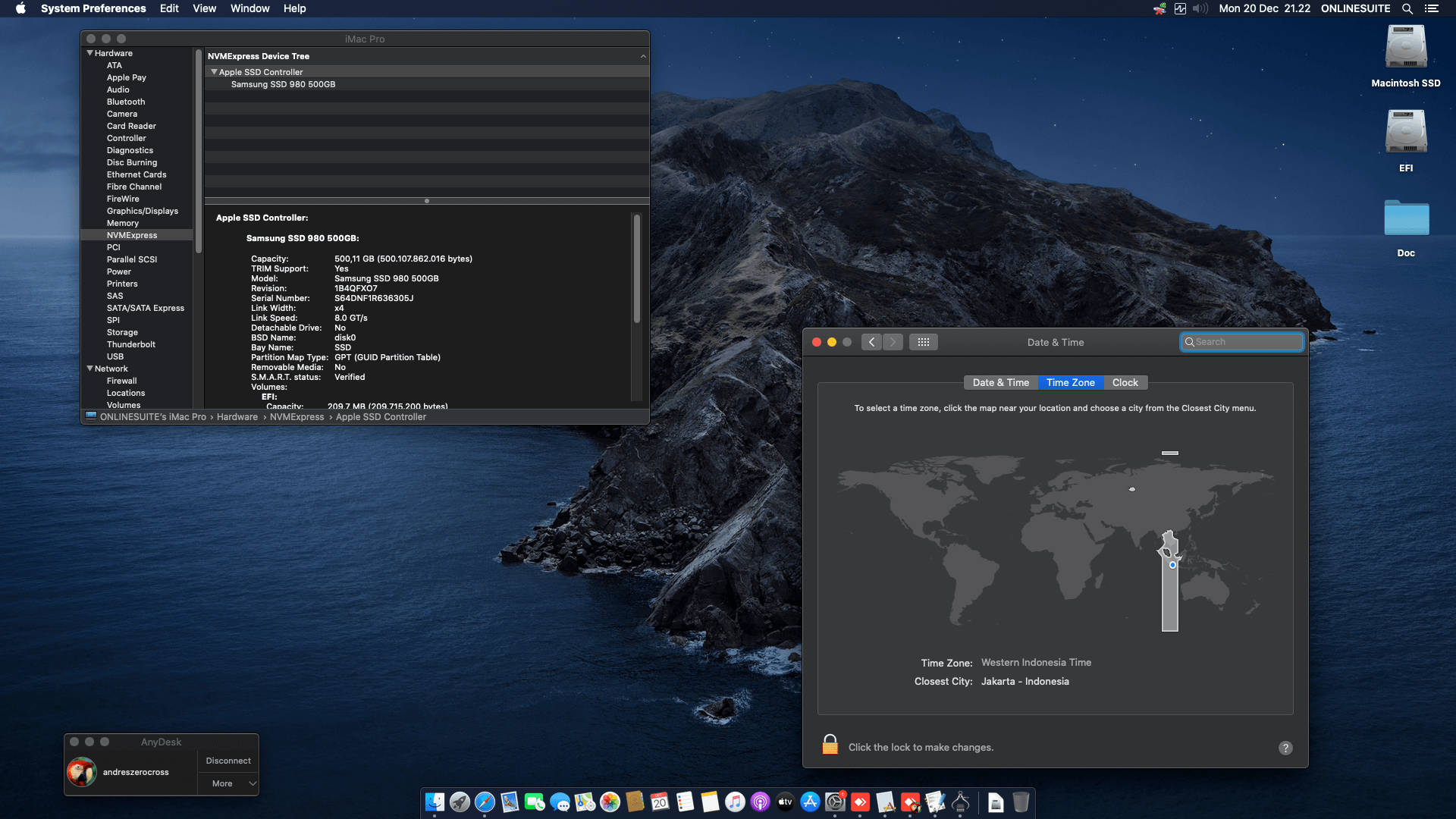Select Macintosh SSD desktop drive
The image size is (1456, 819).
(x=1406, y=57)
